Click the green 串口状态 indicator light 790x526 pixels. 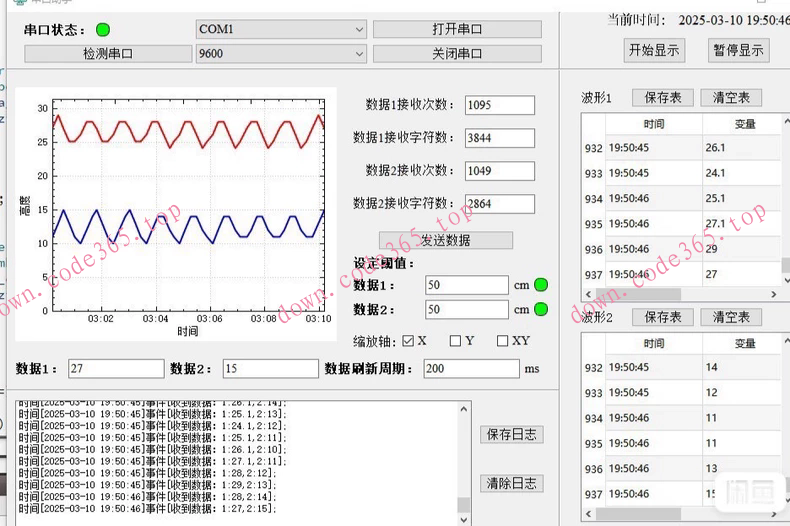click(103, 30)
